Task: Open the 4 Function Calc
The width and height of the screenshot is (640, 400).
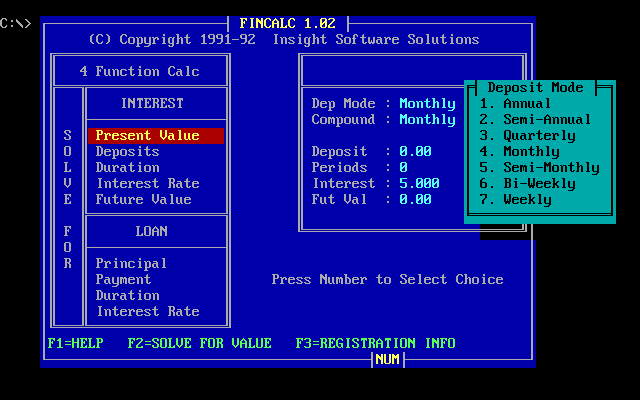Action: [x=139, y=71]
